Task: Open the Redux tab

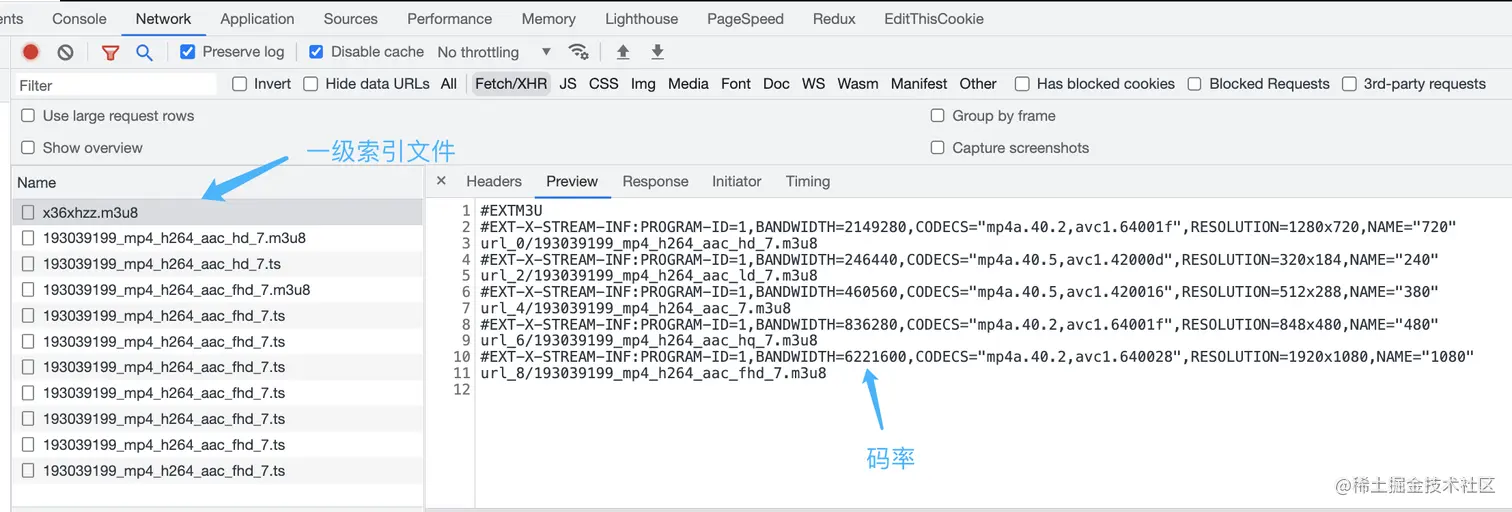Action: pos(834,19)
